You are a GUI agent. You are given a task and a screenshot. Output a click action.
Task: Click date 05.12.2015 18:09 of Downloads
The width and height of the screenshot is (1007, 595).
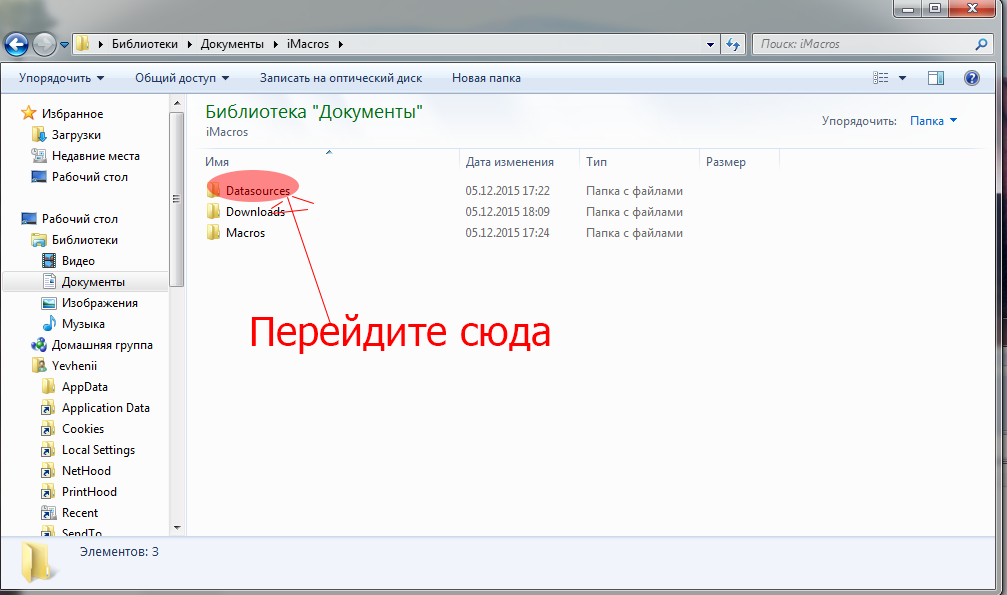(507, 211)
